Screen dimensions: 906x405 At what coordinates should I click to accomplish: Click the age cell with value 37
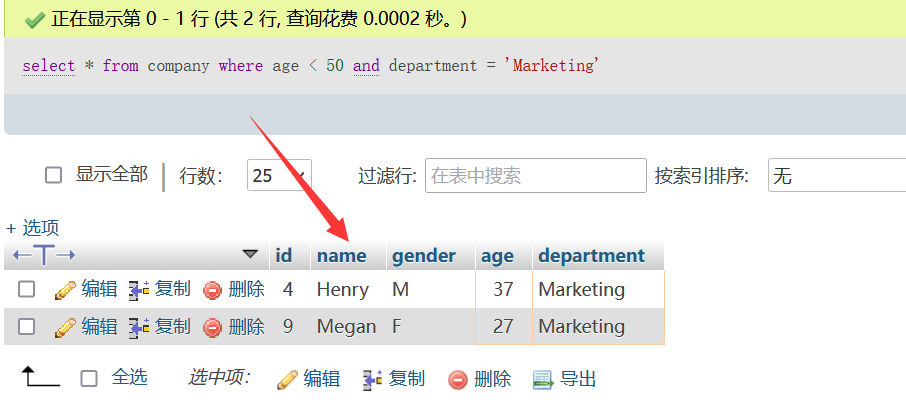pyautogui.click(x=504, y=289)
